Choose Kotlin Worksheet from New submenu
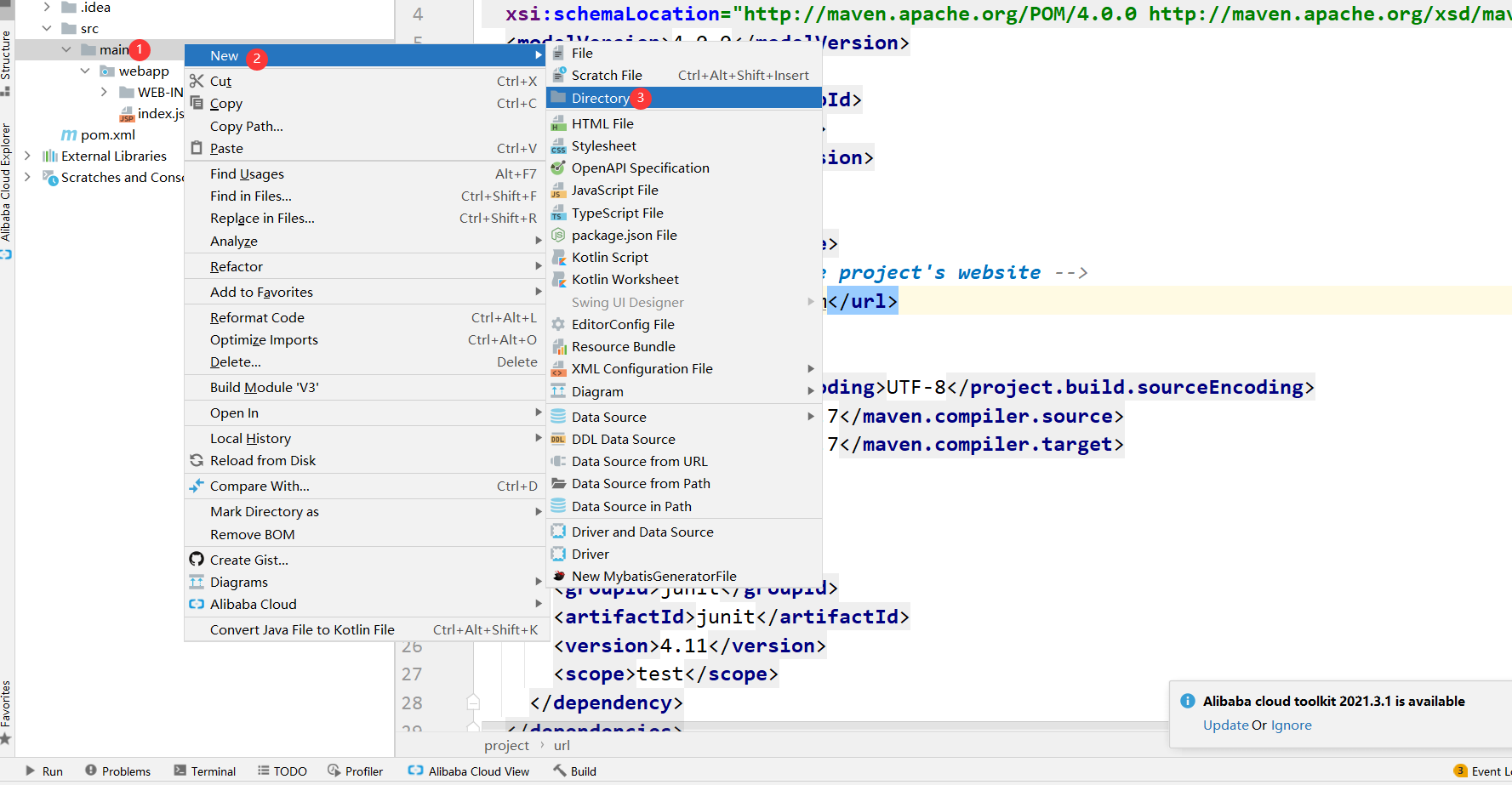The height and width of the screenshot is (785, 1512). (x=683, y=279)
